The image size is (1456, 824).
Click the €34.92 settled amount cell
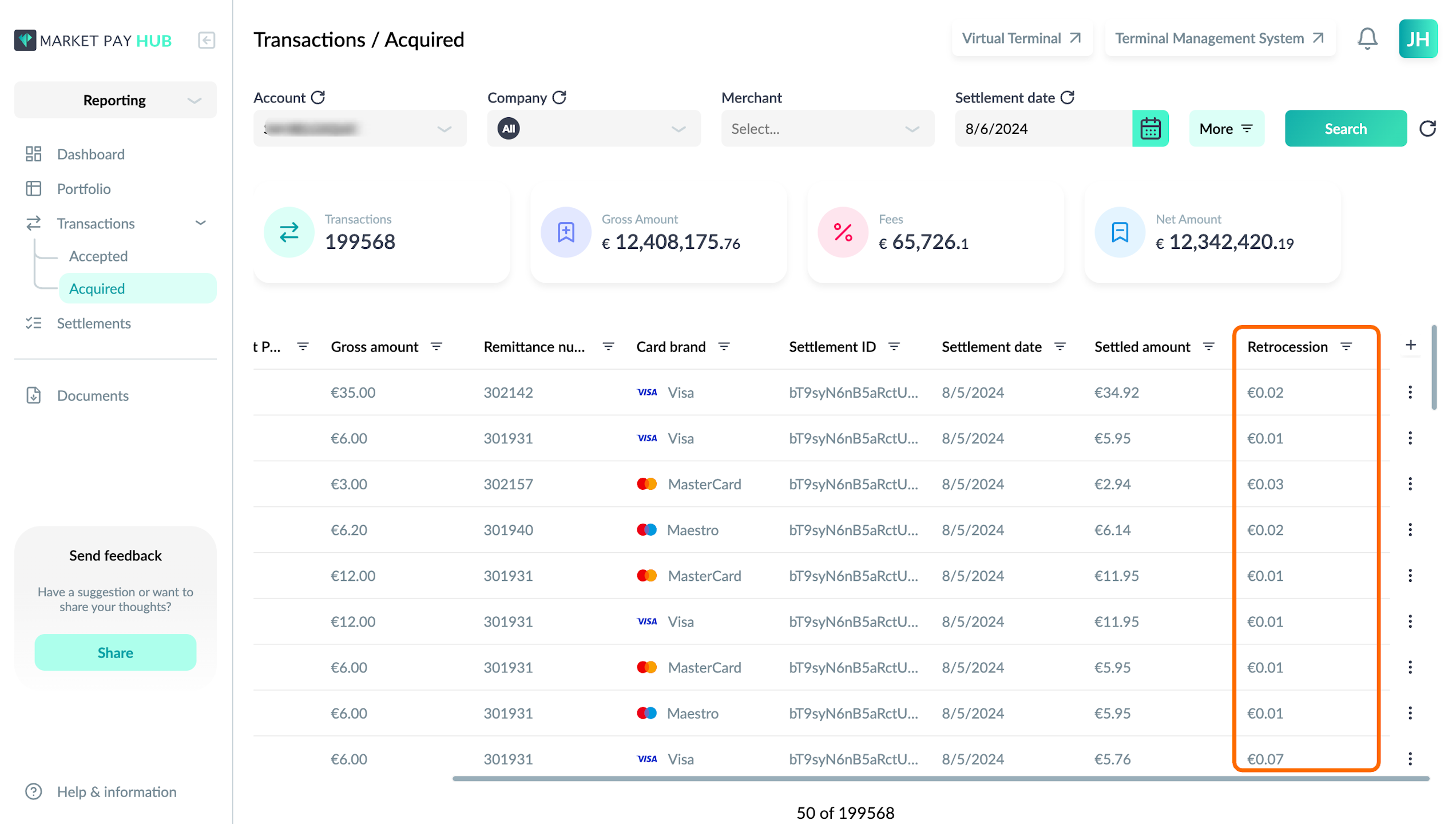[x=1116, y=393]
